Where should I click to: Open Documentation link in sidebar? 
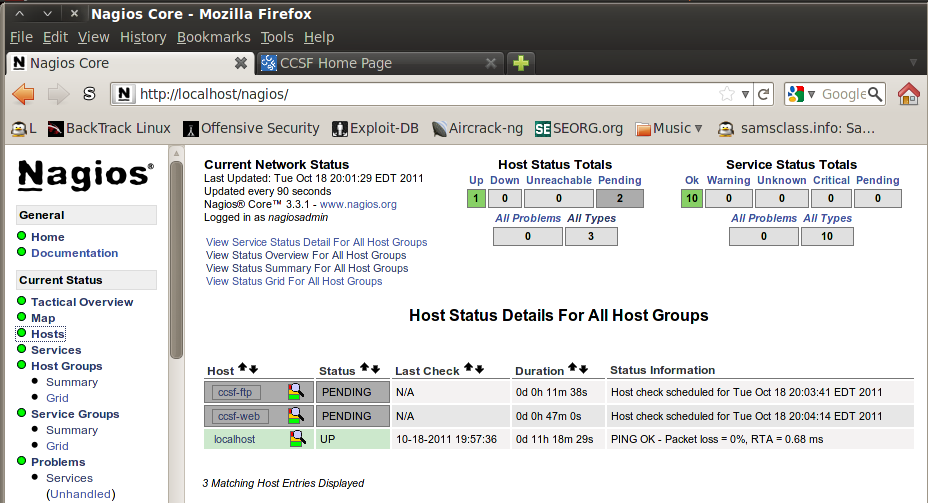(75, 253)
